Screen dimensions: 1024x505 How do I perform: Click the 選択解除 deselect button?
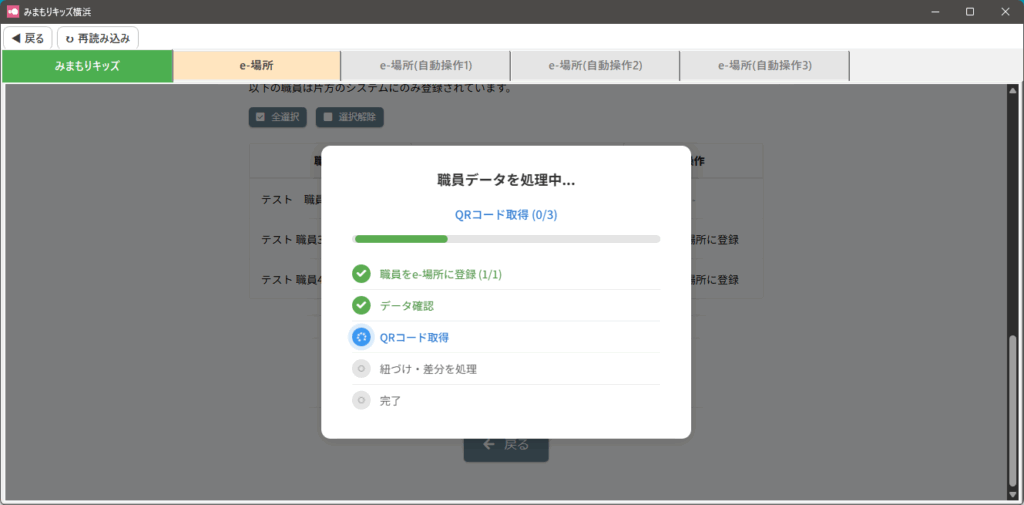click(x=349, y=117)
